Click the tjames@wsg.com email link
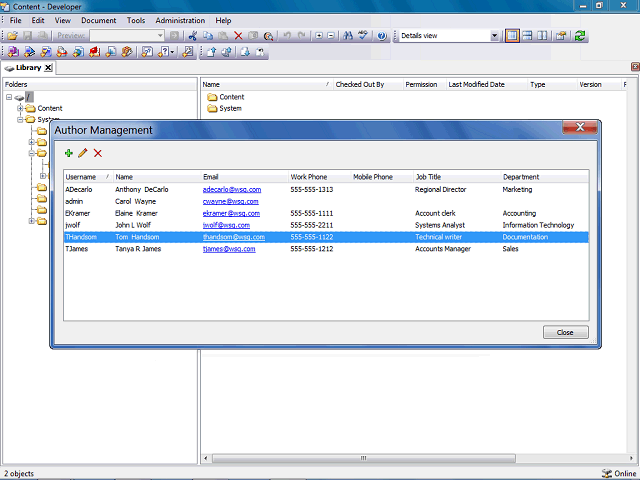This screenshot has width=640, height=480. point(229,249)
